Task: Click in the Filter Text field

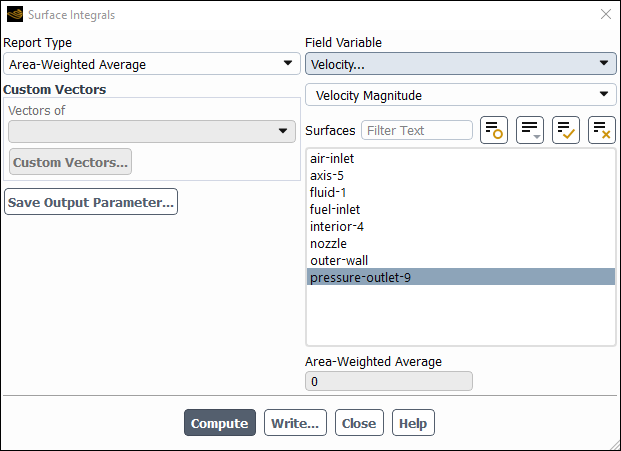Action: (417, 130)
